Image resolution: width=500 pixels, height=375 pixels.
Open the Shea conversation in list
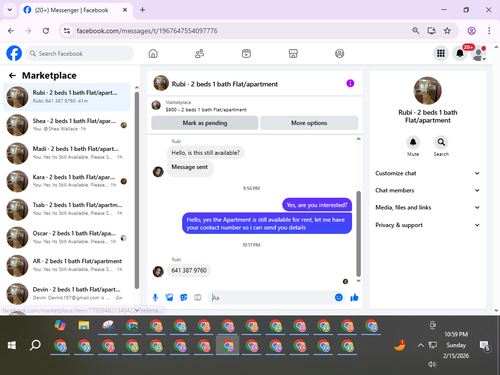tap(67, 125)
